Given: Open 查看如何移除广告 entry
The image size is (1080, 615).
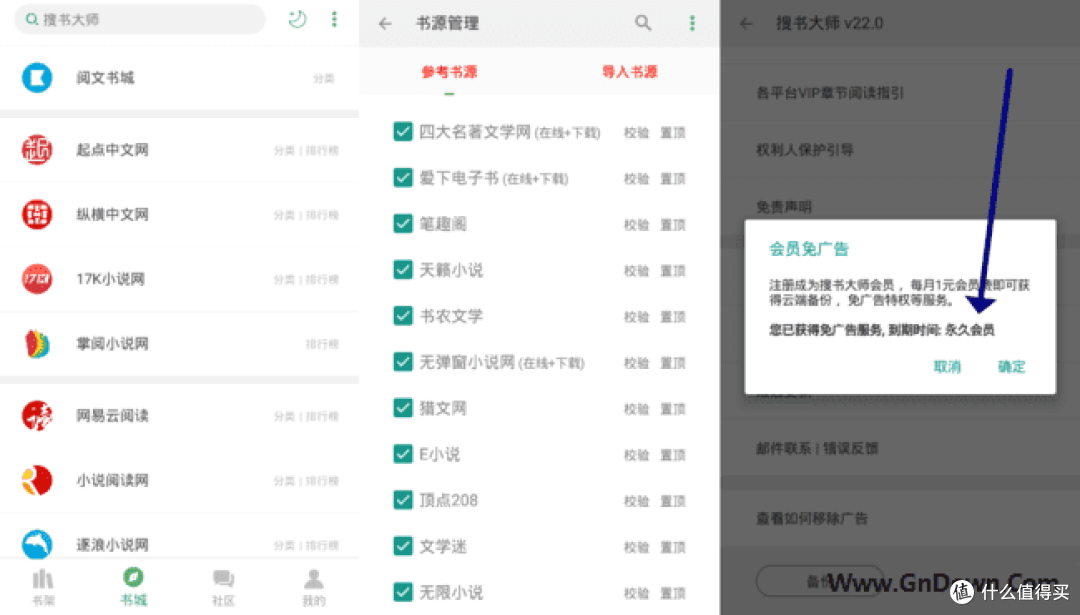Looking at the screenshot, I should (x=812, y=518).
